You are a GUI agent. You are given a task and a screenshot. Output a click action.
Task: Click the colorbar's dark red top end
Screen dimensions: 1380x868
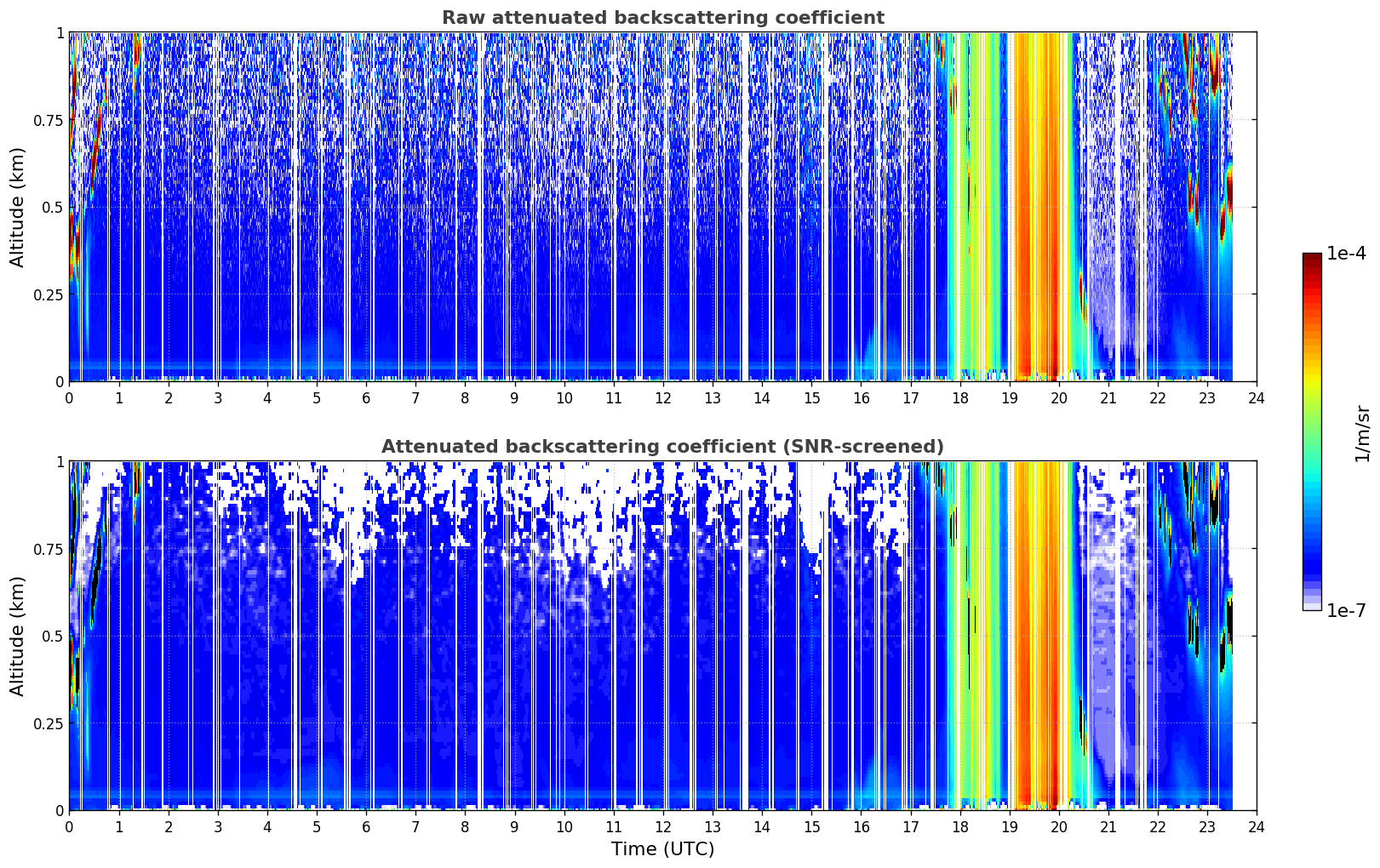tap(1312, 258)
